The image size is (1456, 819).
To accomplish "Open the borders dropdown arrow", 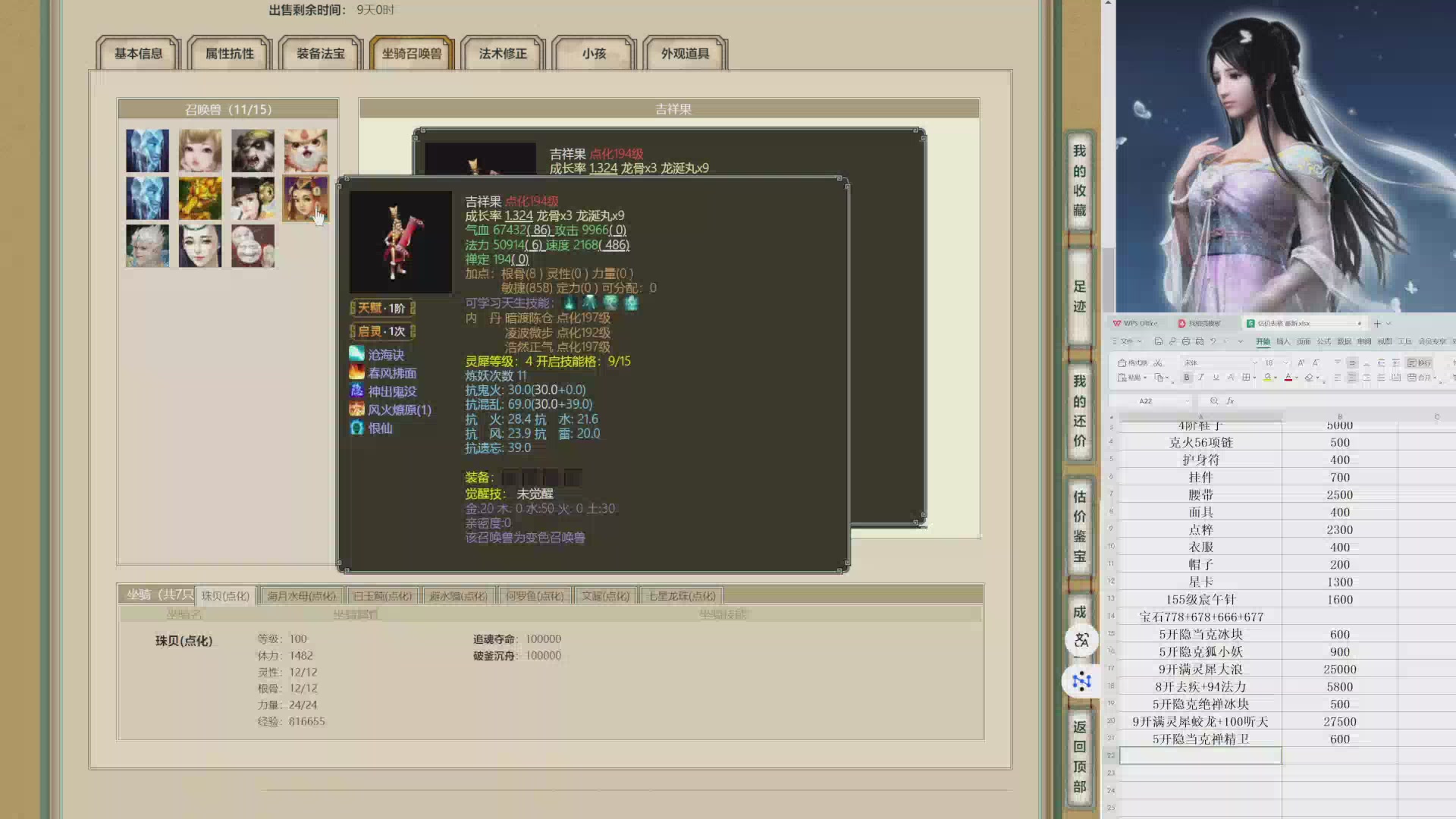I will tap(1254, 377).
